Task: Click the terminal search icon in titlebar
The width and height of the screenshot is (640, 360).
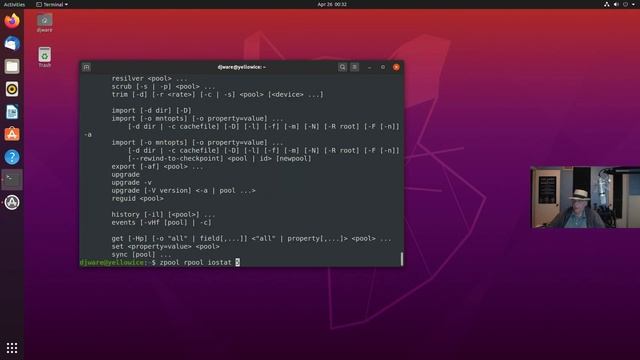Action: click(x=342, y=67)
